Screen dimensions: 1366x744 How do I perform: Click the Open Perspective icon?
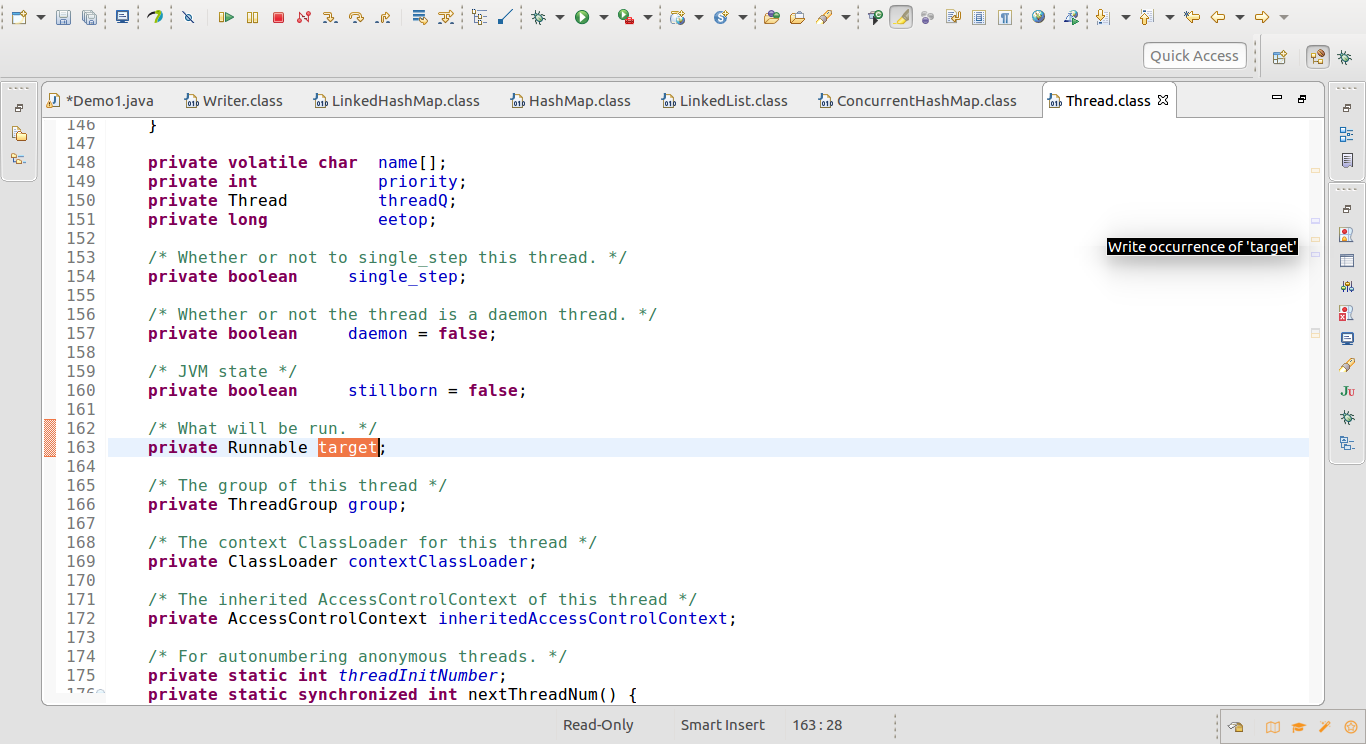pos(1279,57)
